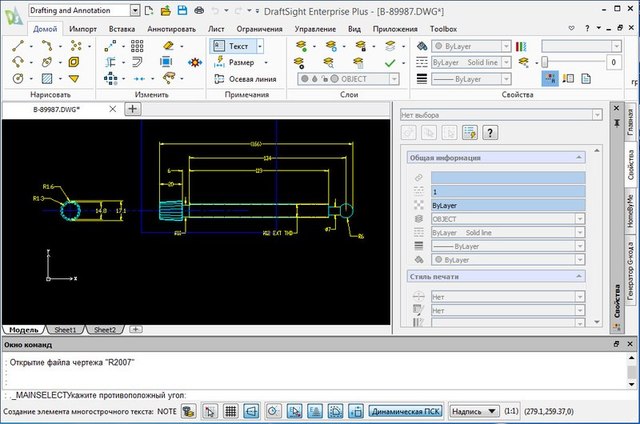Toggle snap mode button in status bar
The image size is (640, 424).
coord(210,411)
